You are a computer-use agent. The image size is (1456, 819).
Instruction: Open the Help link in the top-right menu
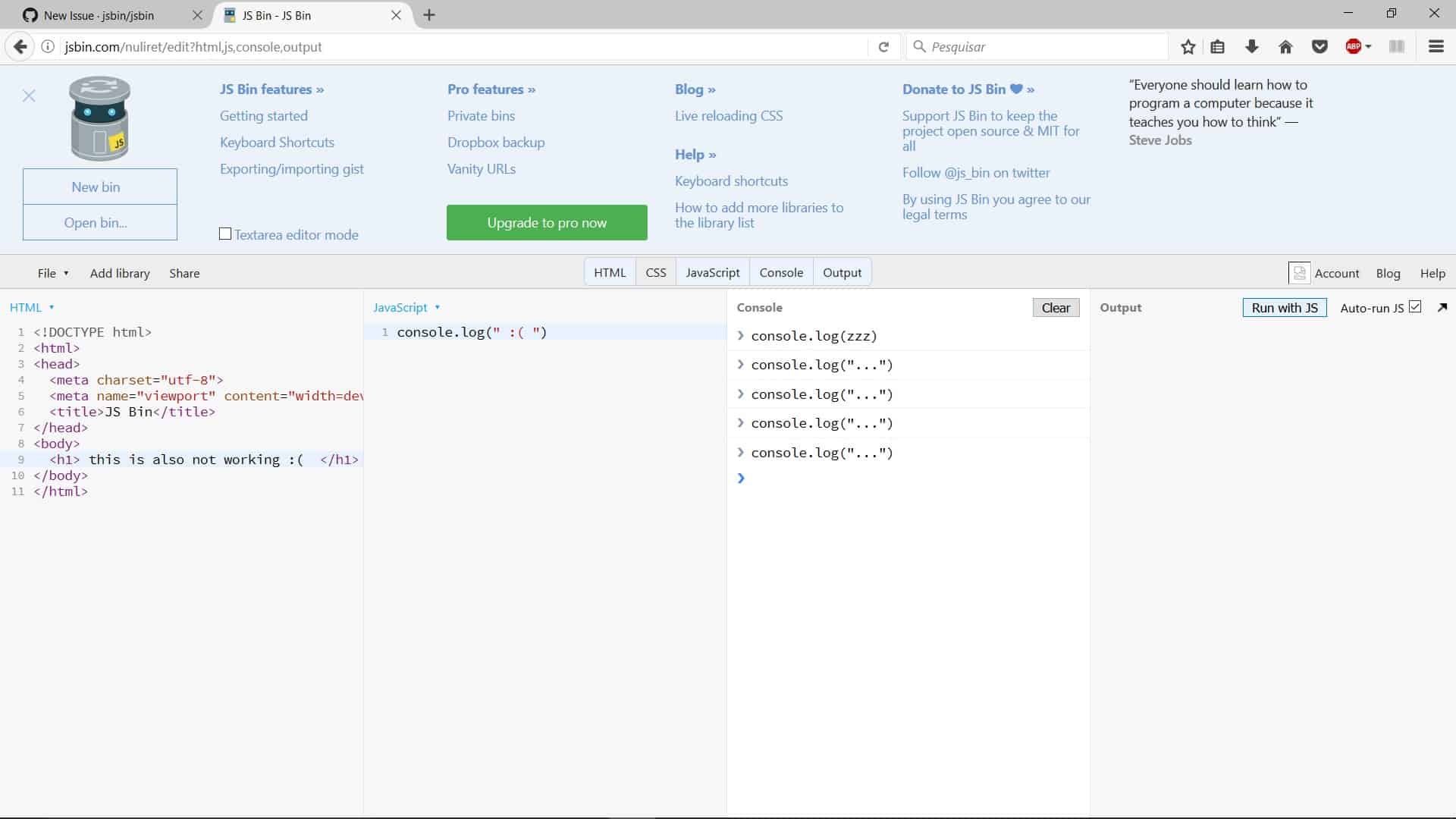1432,273
